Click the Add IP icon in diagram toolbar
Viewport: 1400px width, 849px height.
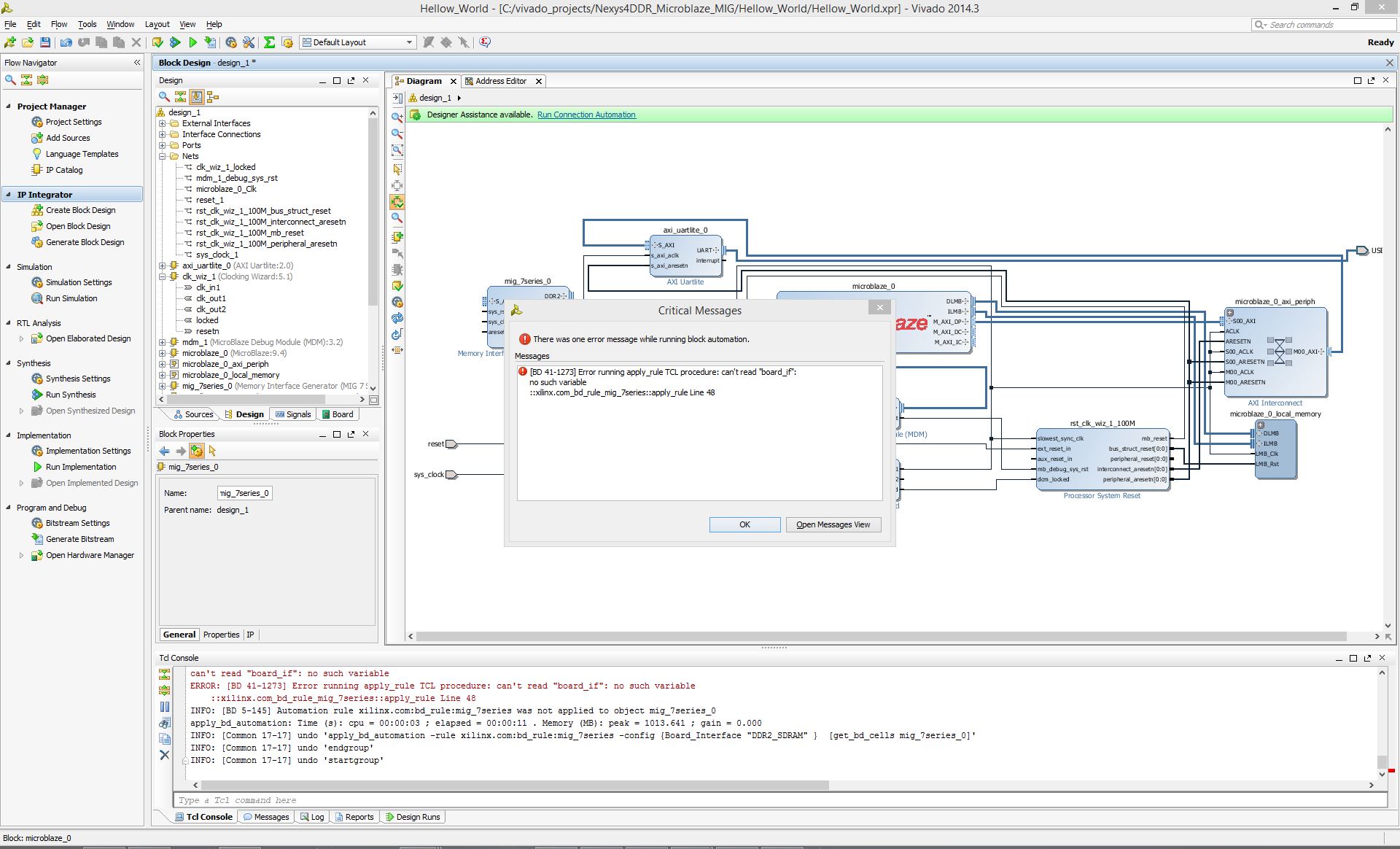point(397,236)
